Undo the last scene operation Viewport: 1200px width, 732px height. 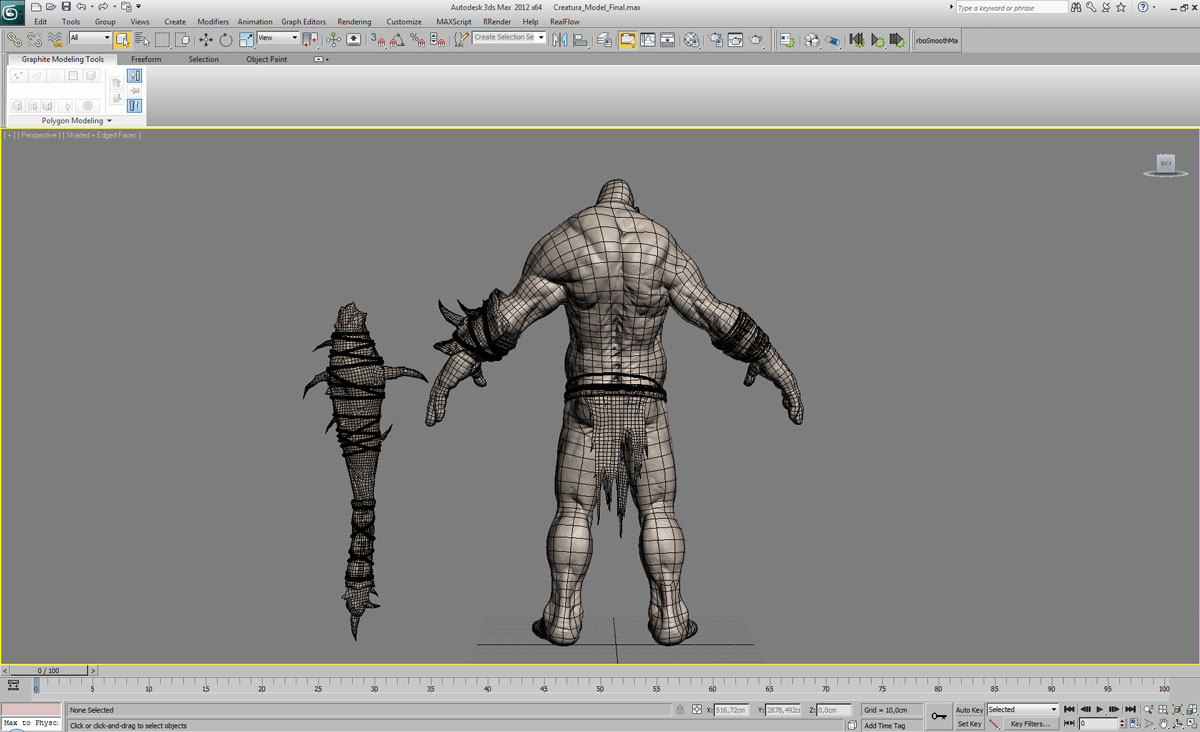[81, 7]
